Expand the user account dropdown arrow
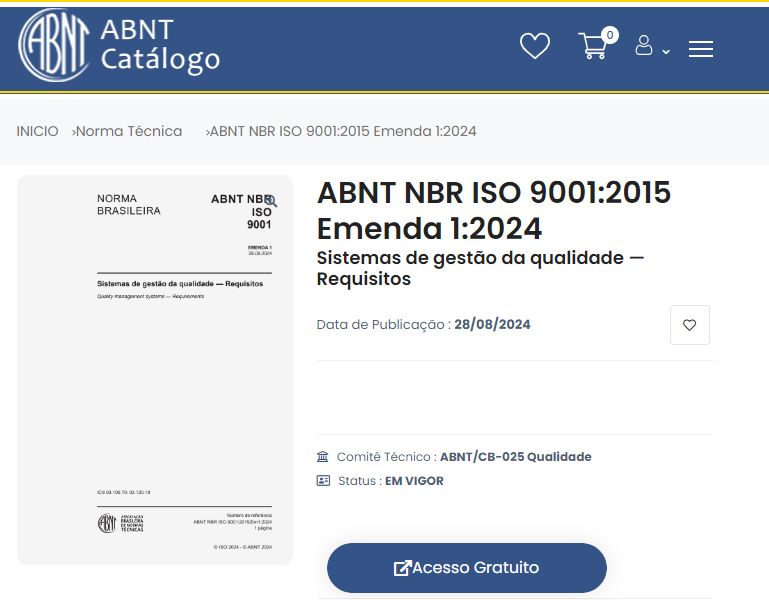 coord(666,51)
